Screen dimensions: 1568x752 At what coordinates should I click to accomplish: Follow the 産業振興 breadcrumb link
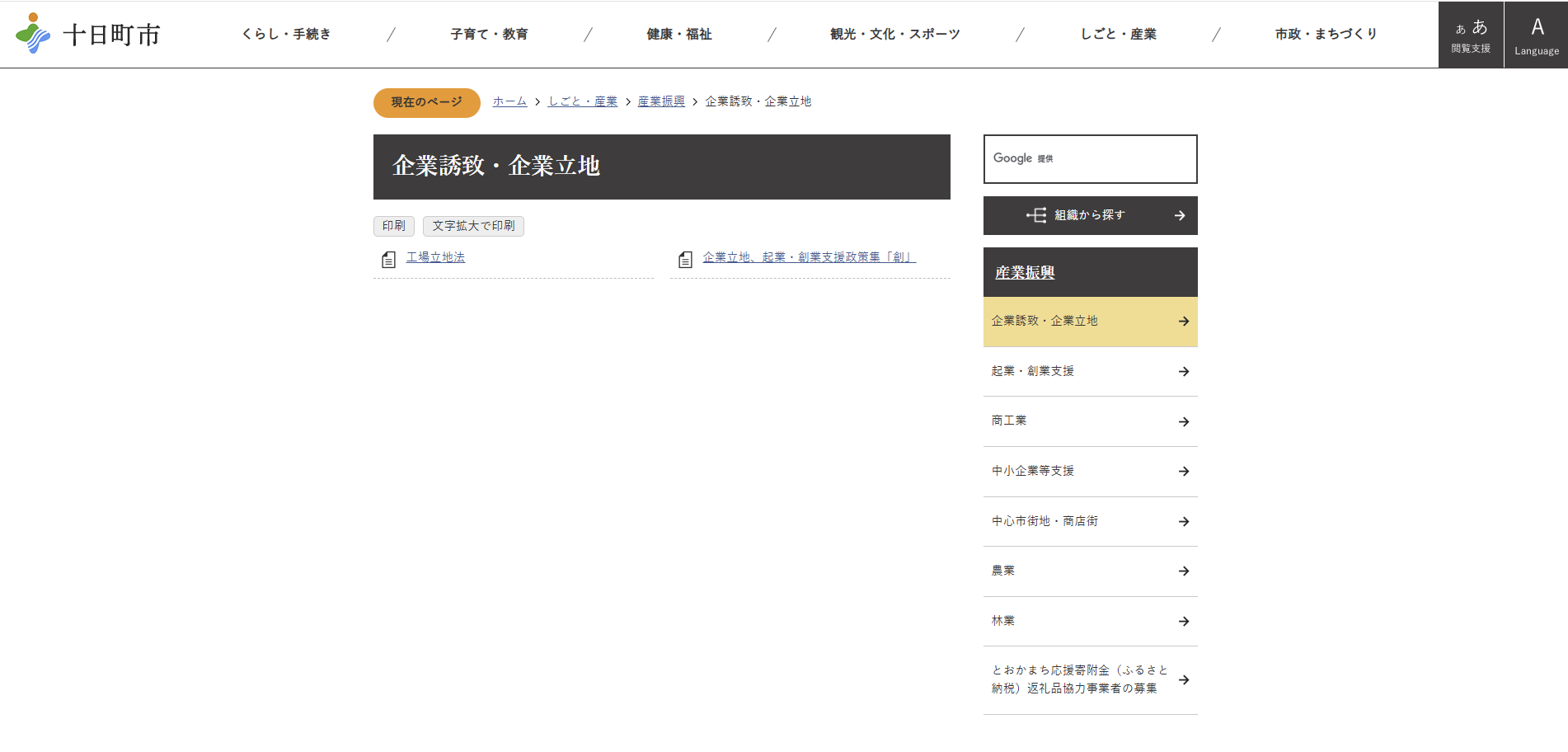click(x=661, y=101)
